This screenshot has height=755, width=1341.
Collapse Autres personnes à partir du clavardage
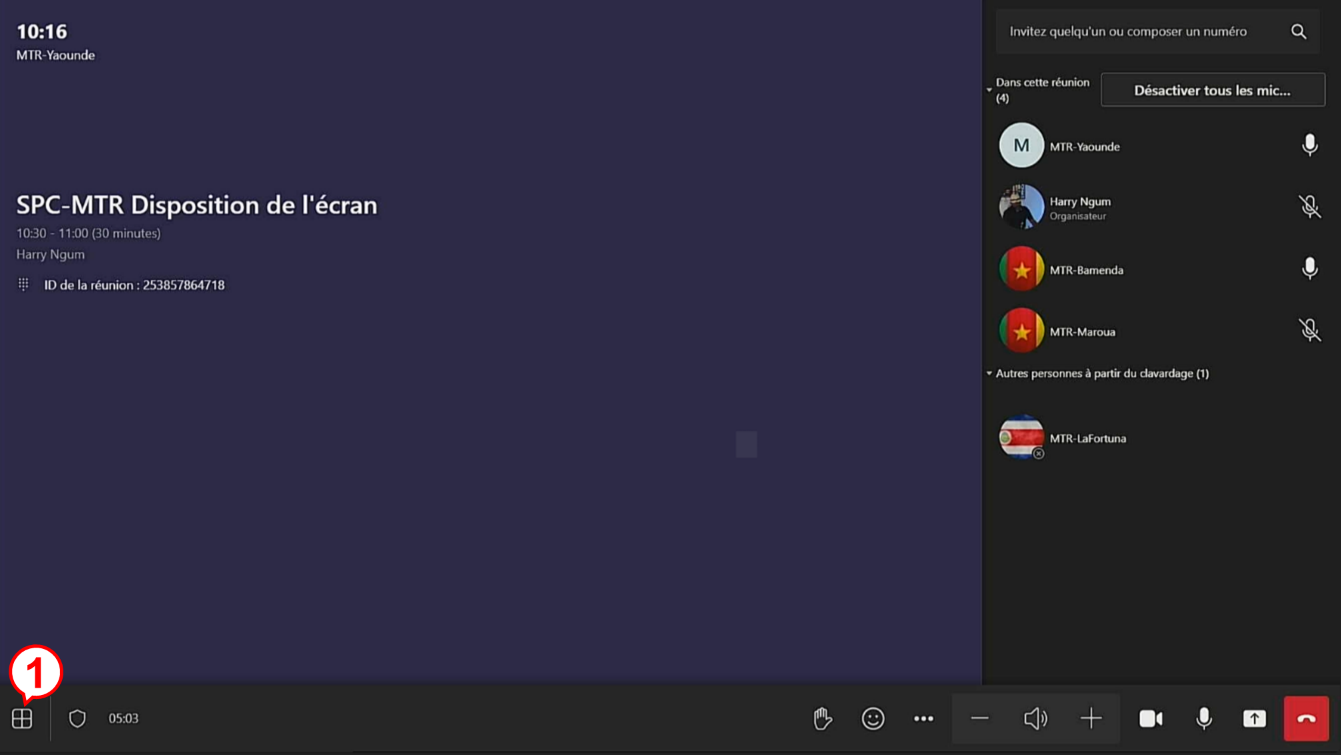point(989,373)
